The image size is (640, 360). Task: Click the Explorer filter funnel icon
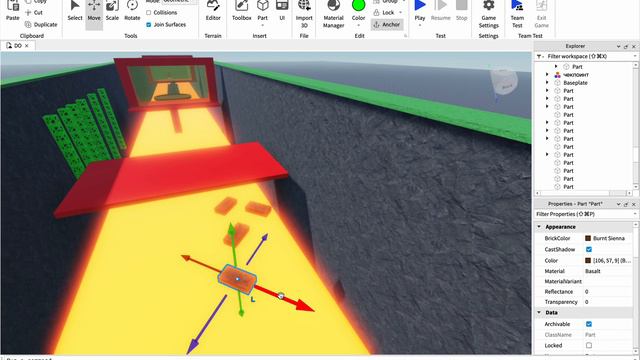(539, 56)
